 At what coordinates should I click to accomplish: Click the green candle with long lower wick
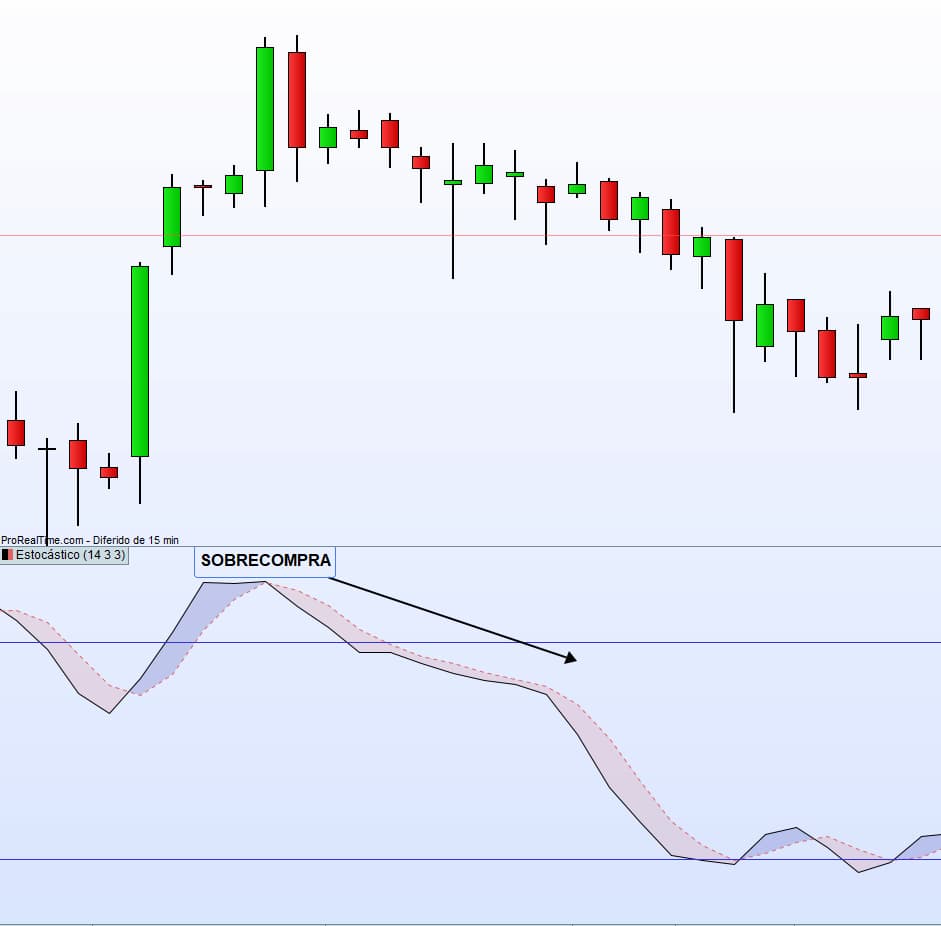click(453, 182)
